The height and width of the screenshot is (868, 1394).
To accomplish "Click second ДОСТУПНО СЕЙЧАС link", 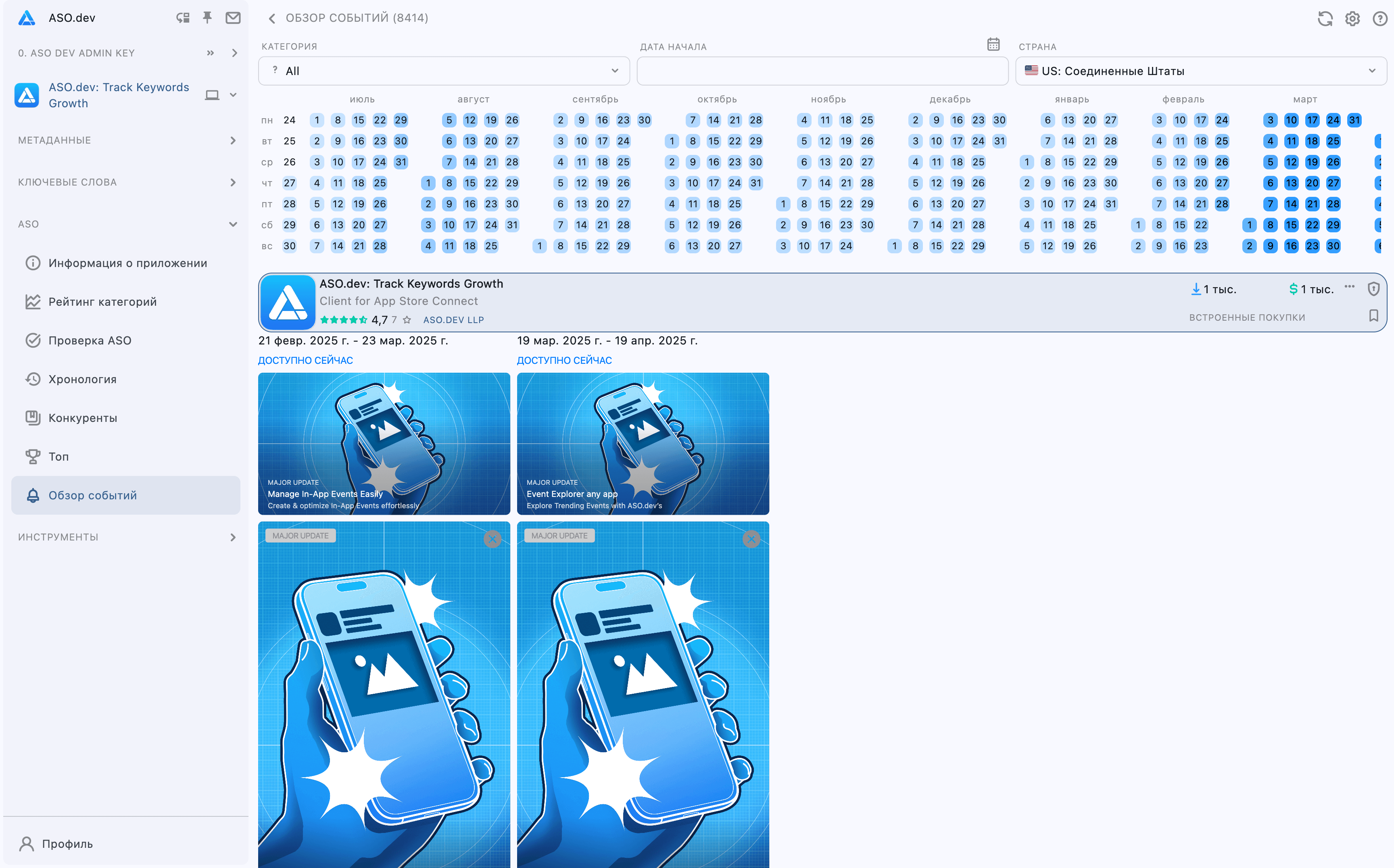I will click(564, 361).
